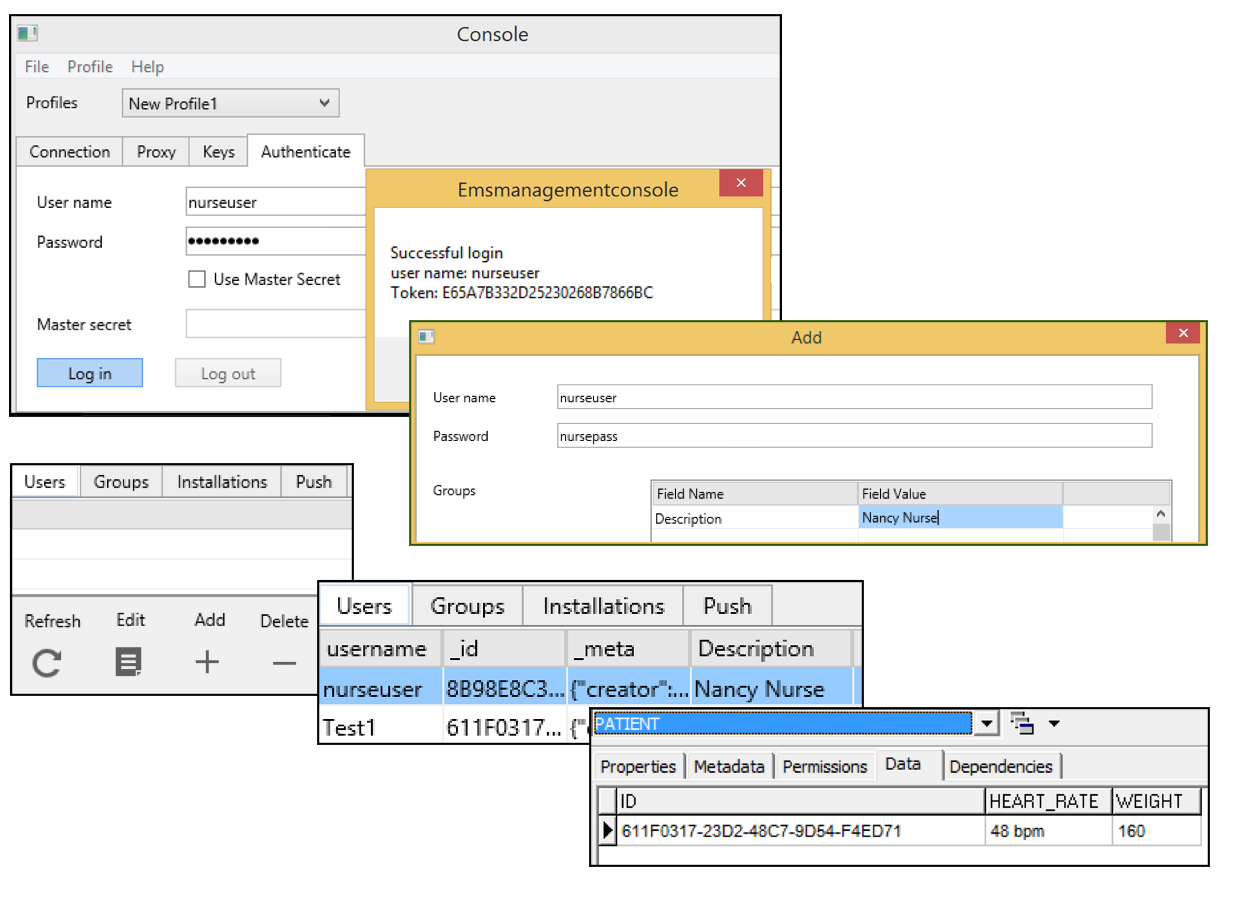
Task: Click the ID column header in PATIENT grid
Action: (x=801, y=801)
